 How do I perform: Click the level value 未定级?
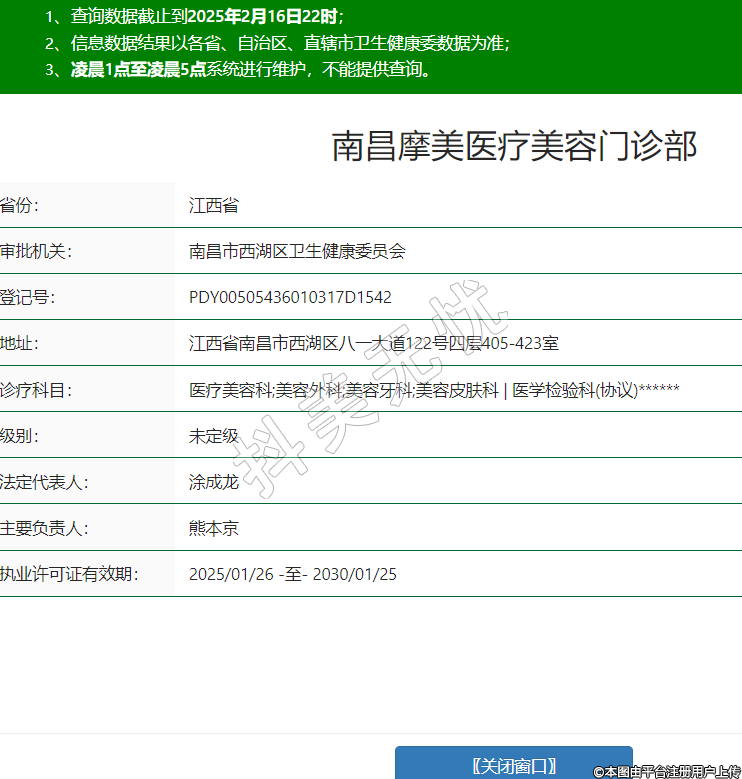click(214, 435)
